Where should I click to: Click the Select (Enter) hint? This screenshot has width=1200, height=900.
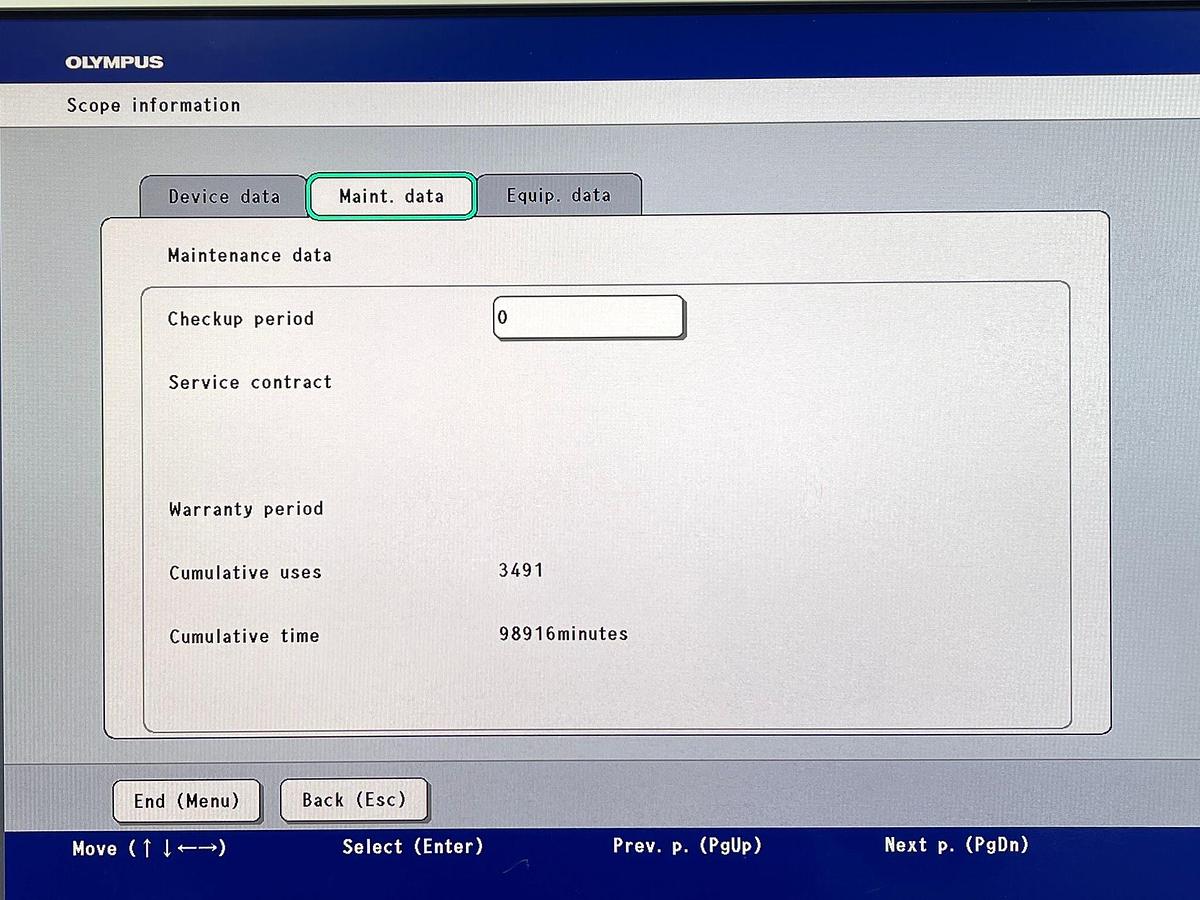[412, 847]
